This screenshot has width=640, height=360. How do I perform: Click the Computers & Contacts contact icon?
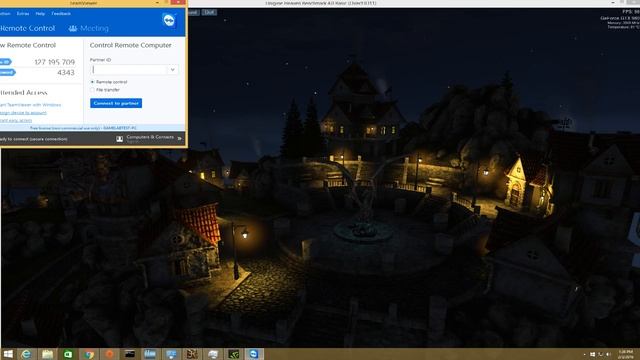click(x=120, y=139)
